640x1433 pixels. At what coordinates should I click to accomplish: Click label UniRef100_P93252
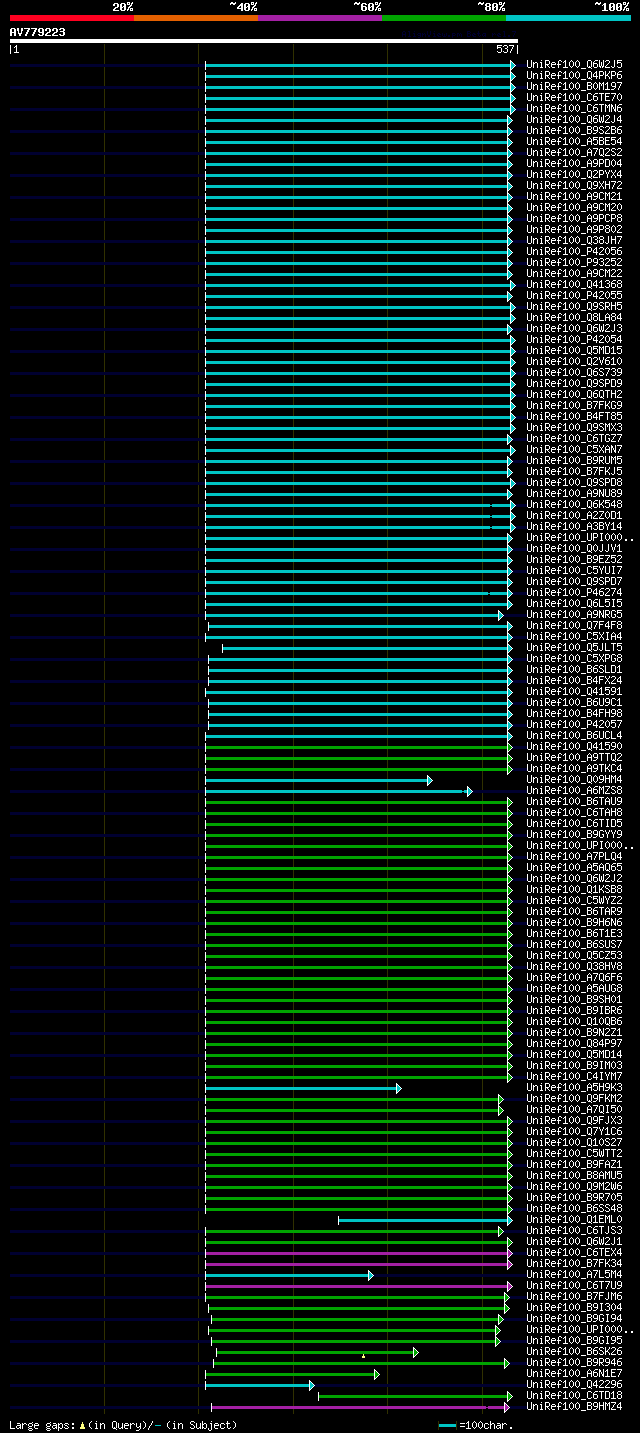pyautogui.click(x=574, y=262)
